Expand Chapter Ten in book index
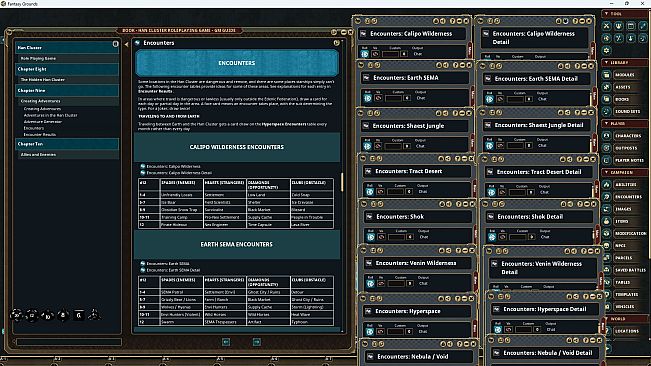This screenshot has height=366, width=651. point(67,144)
